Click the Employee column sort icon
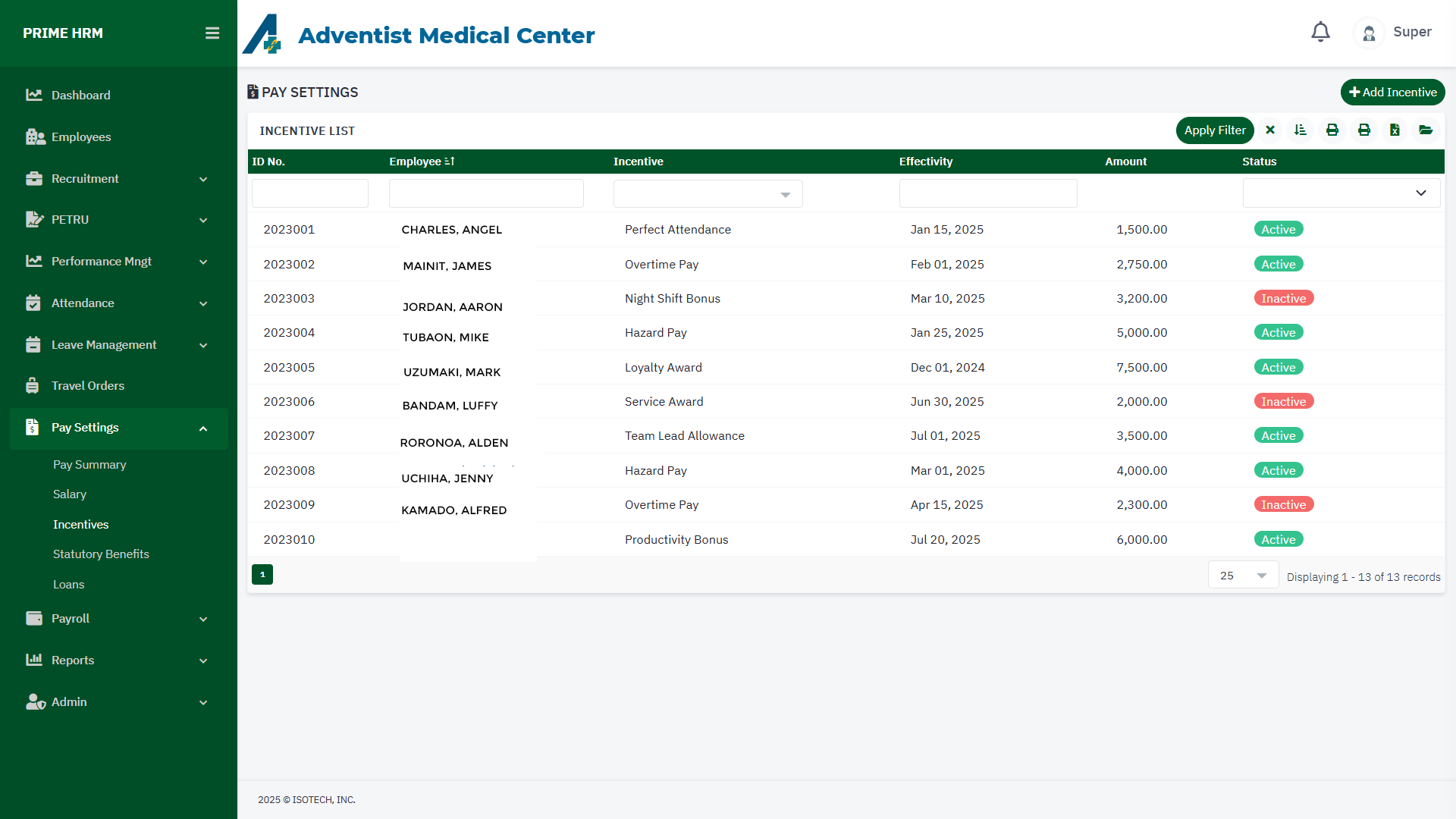 pyautogui.click(x=450, y=162)
